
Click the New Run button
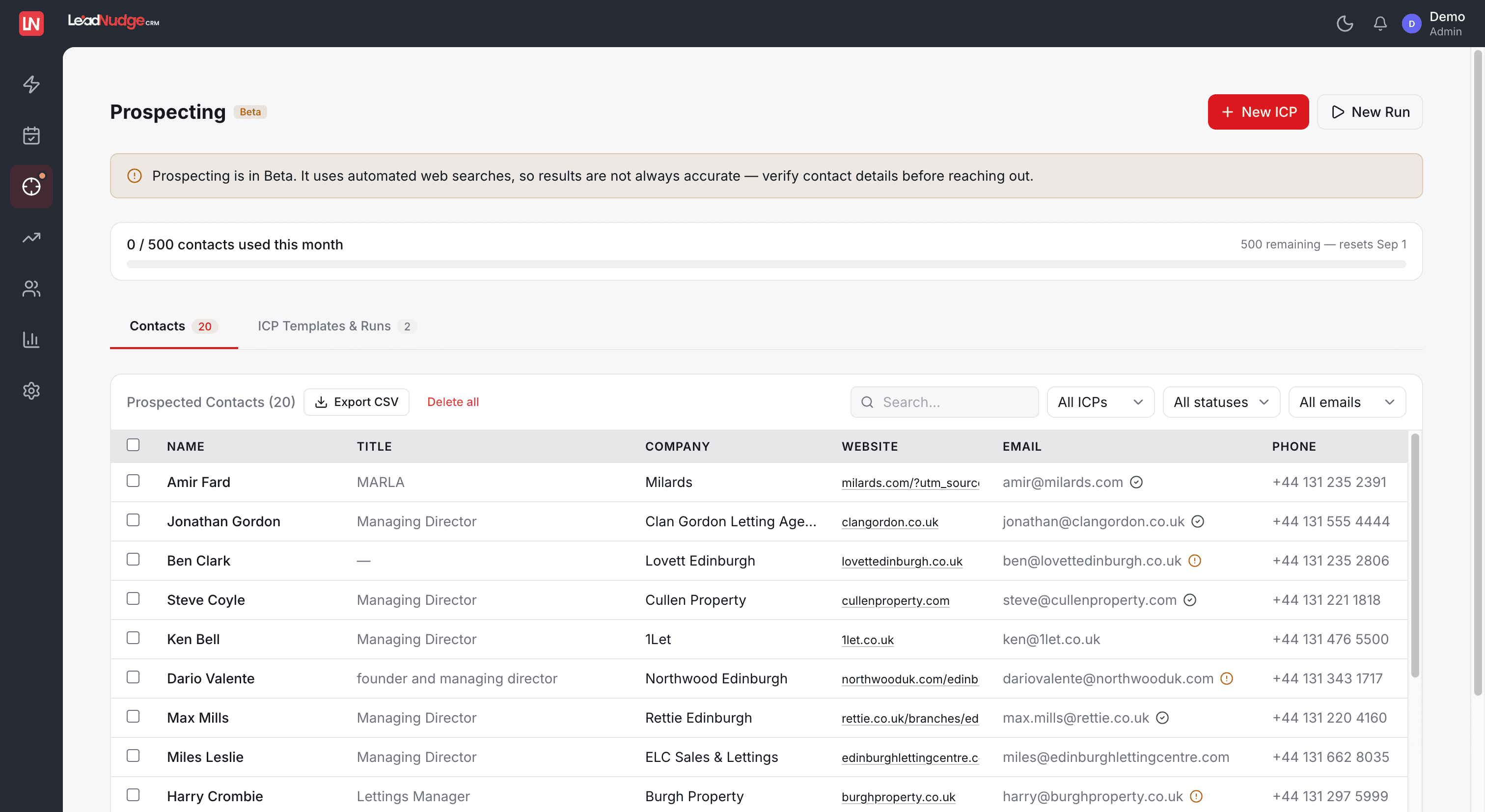[x=1370, y=112]
